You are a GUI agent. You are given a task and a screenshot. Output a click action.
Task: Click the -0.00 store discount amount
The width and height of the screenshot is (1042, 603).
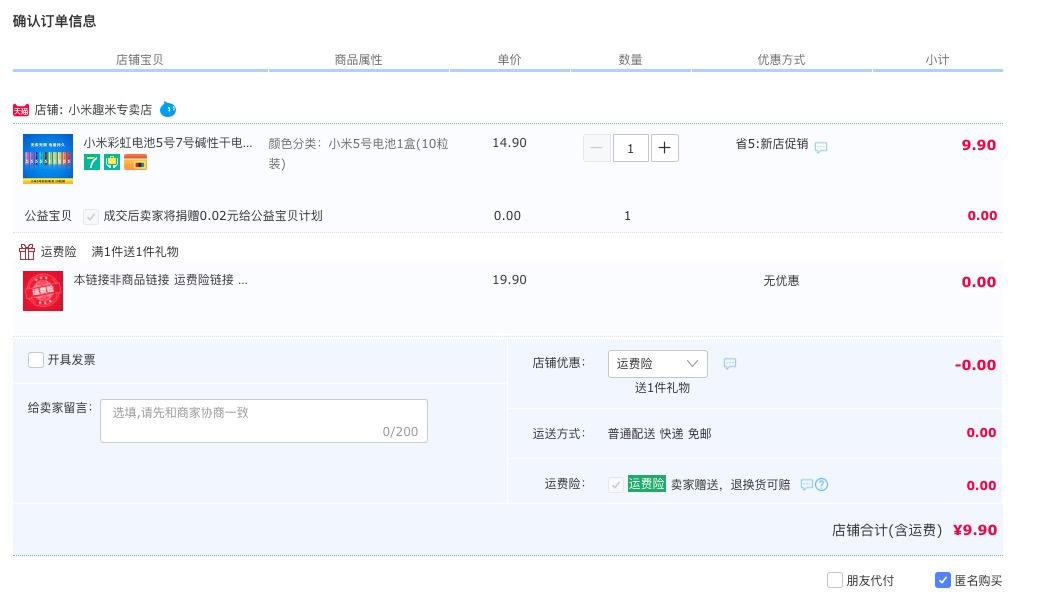point(976,365)
